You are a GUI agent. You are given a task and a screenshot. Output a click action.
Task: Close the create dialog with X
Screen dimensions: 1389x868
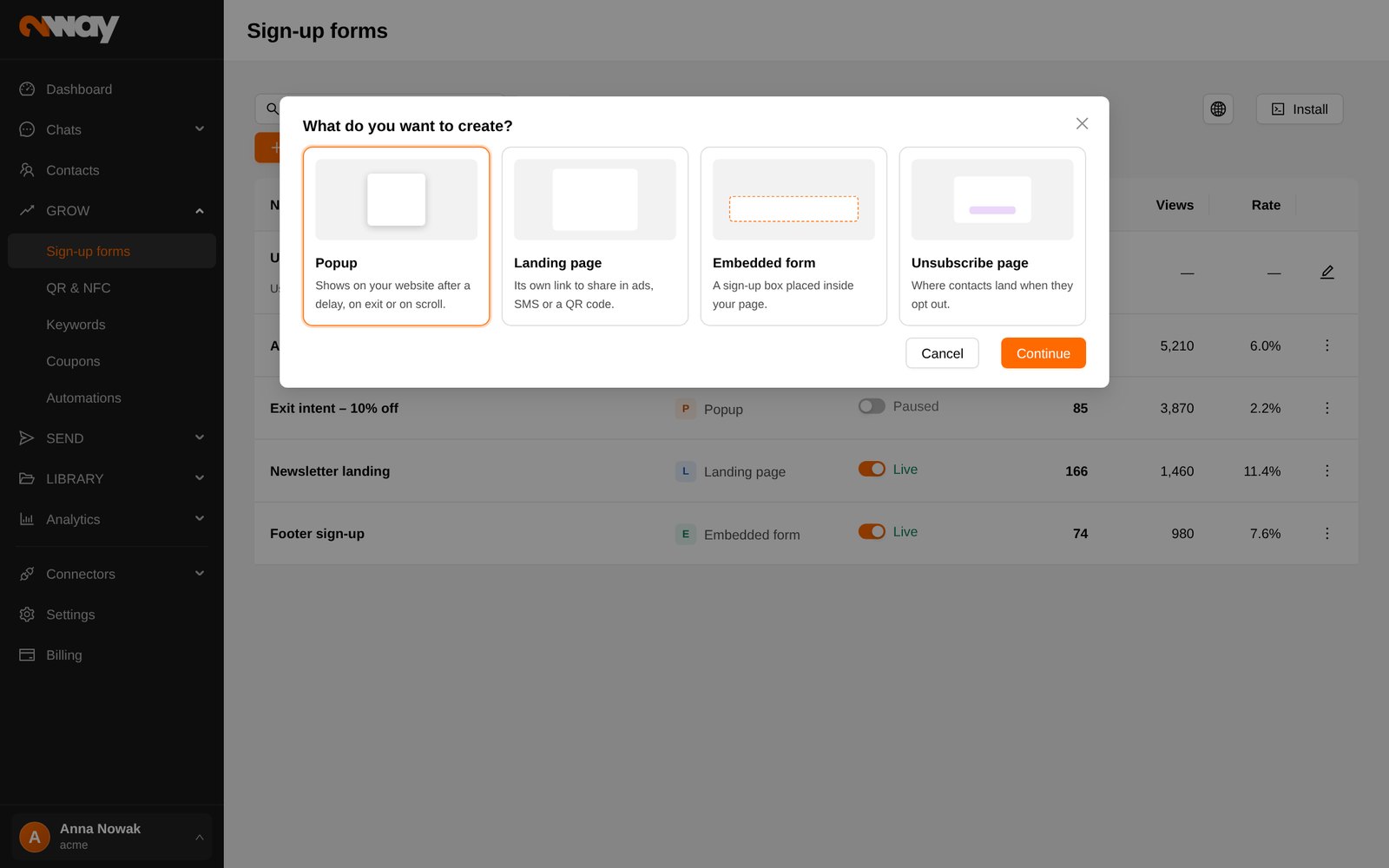tap(1082, 123)
